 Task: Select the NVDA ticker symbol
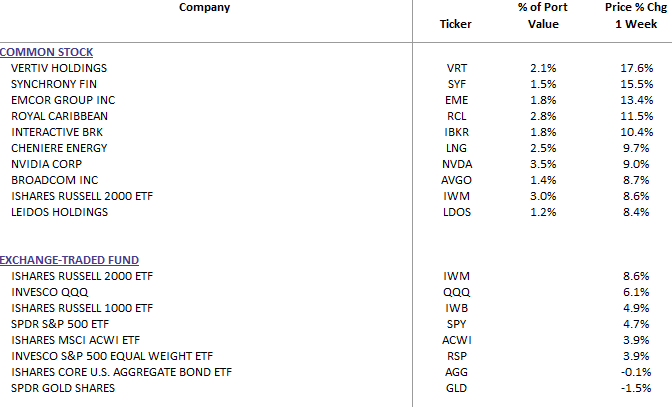456,164
